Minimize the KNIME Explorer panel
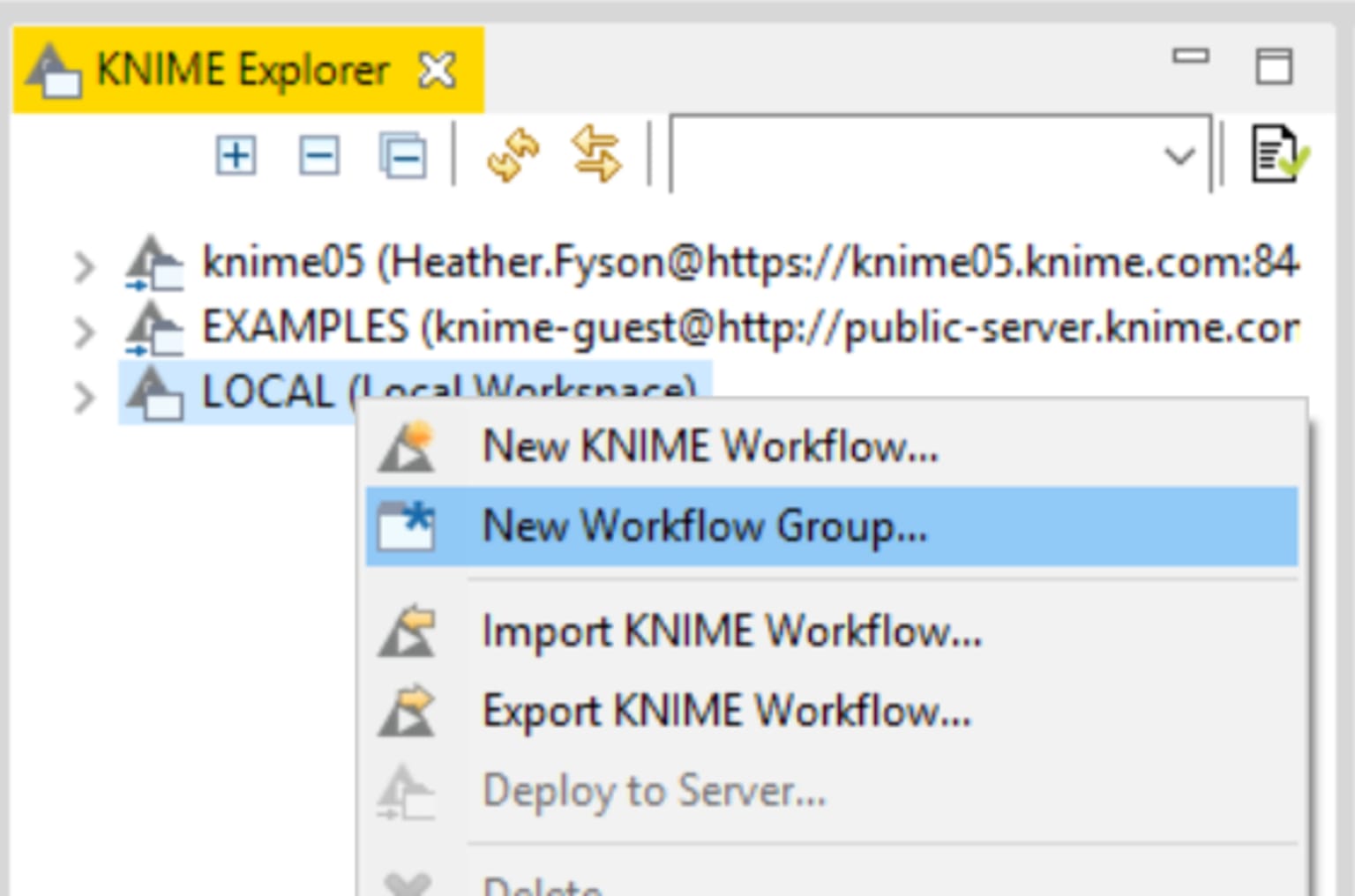Viewport: 1355px width, 896px height. 1190,56
